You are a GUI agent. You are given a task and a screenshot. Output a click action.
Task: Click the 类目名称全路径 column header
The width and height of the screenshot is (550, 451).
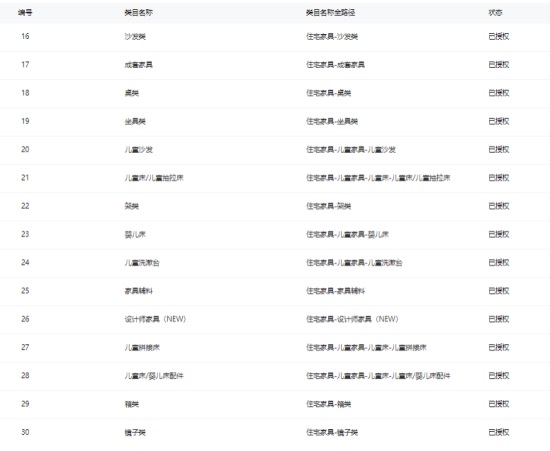330,13
